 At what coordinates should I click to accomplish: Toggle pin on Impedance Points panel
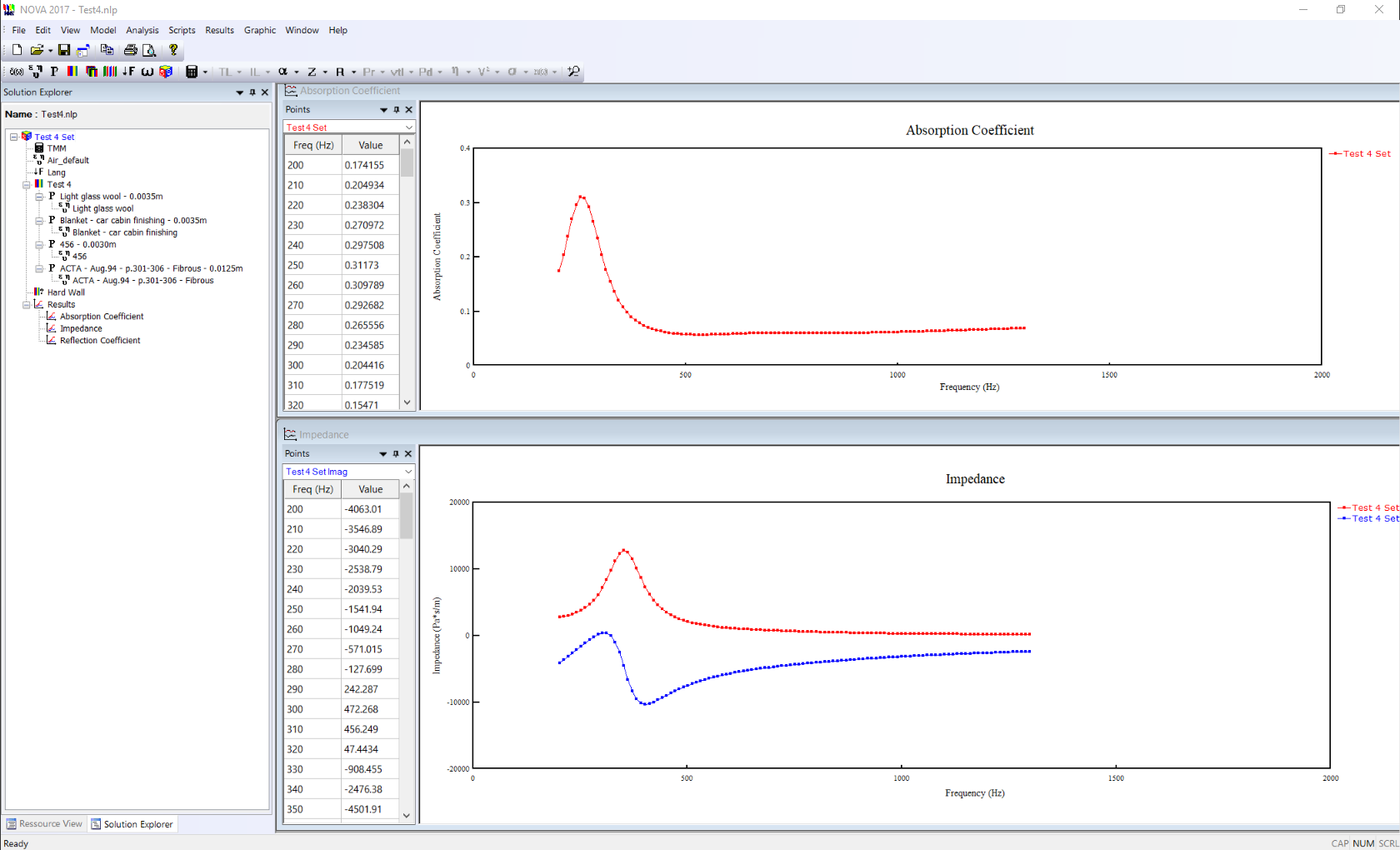(396, 454)
